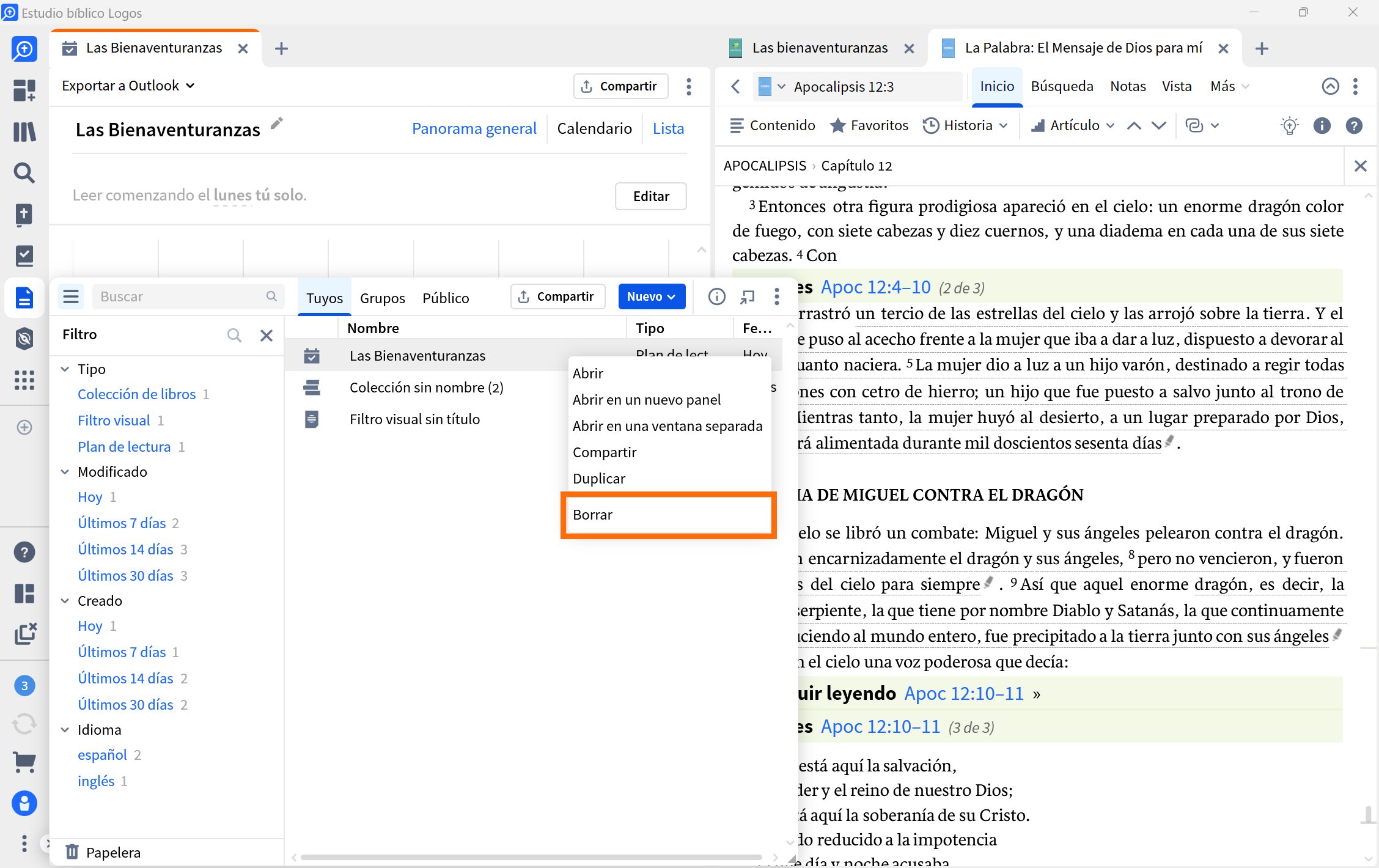Close the Filtro sidebar with the X

click(x=267, y=335)
